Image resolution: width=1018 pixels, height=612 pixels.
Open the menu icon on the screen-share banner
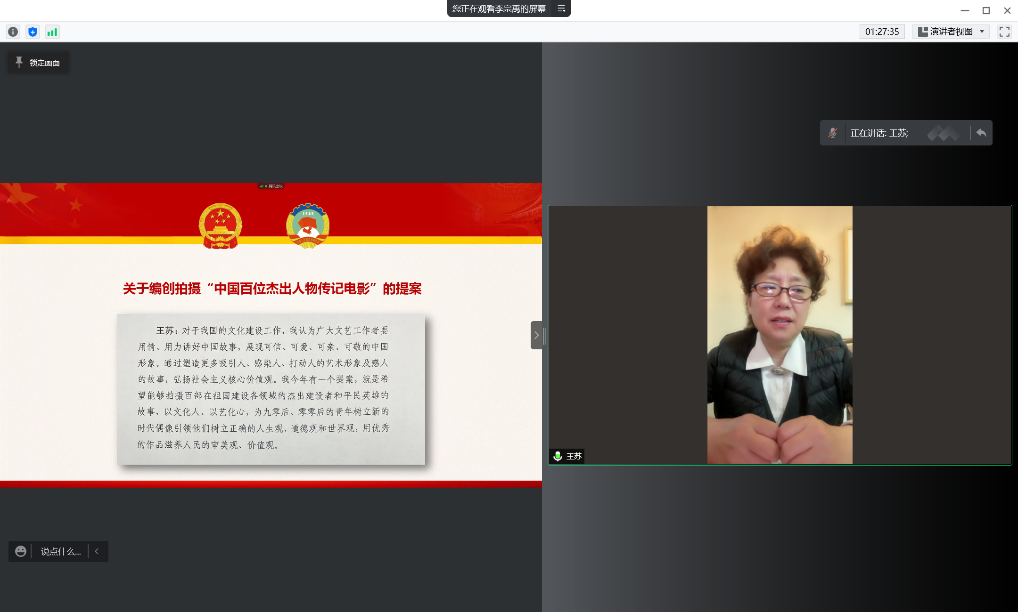(561, 8)
